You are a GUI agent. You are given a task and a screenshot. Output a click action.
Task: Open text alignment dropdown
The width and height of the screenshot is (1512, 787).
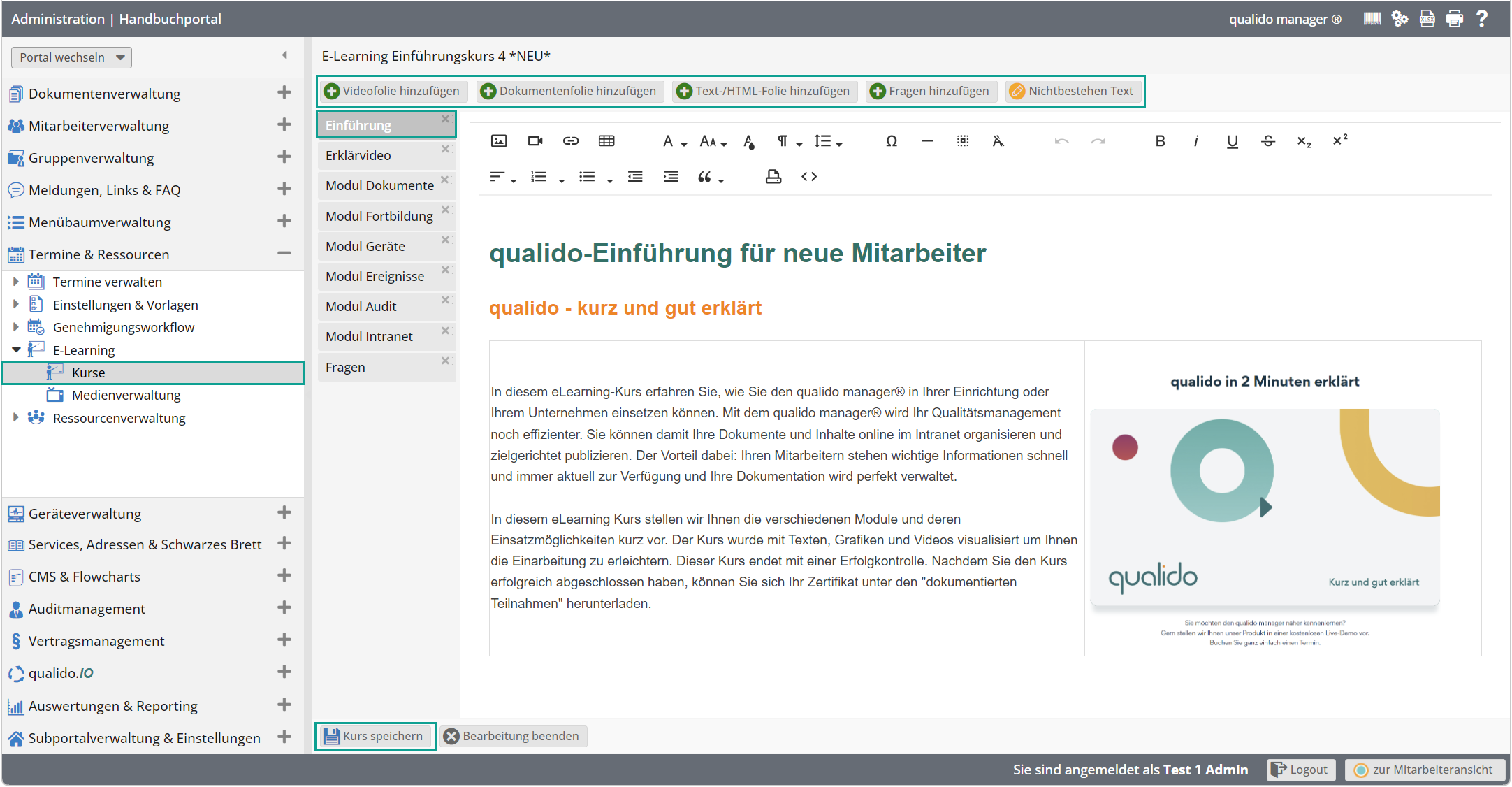pyautogui.click(x=503, y=177)
